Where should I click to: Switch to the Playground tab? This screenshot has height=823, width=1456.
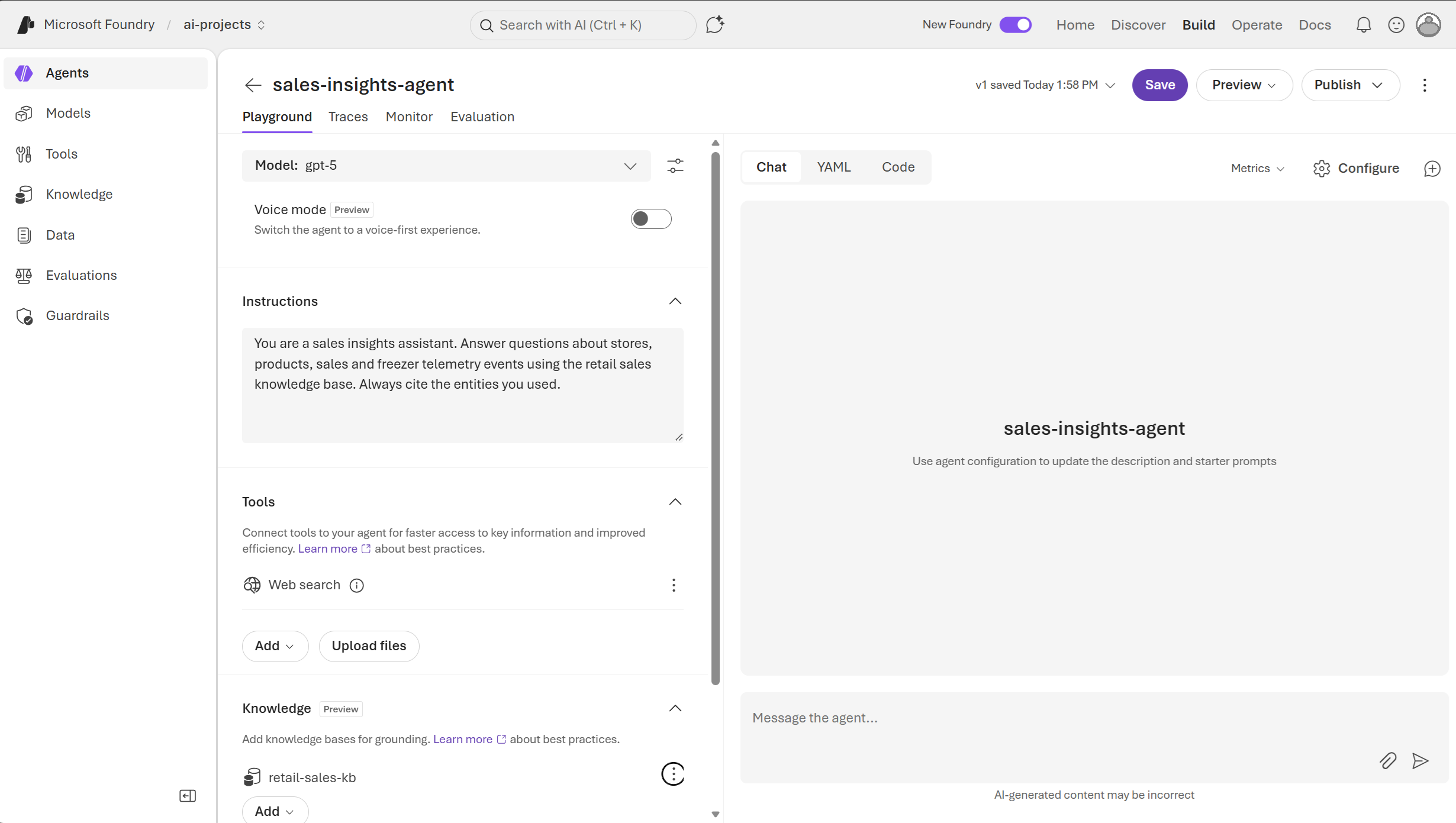pyautogui.click(x=277, y=117)
